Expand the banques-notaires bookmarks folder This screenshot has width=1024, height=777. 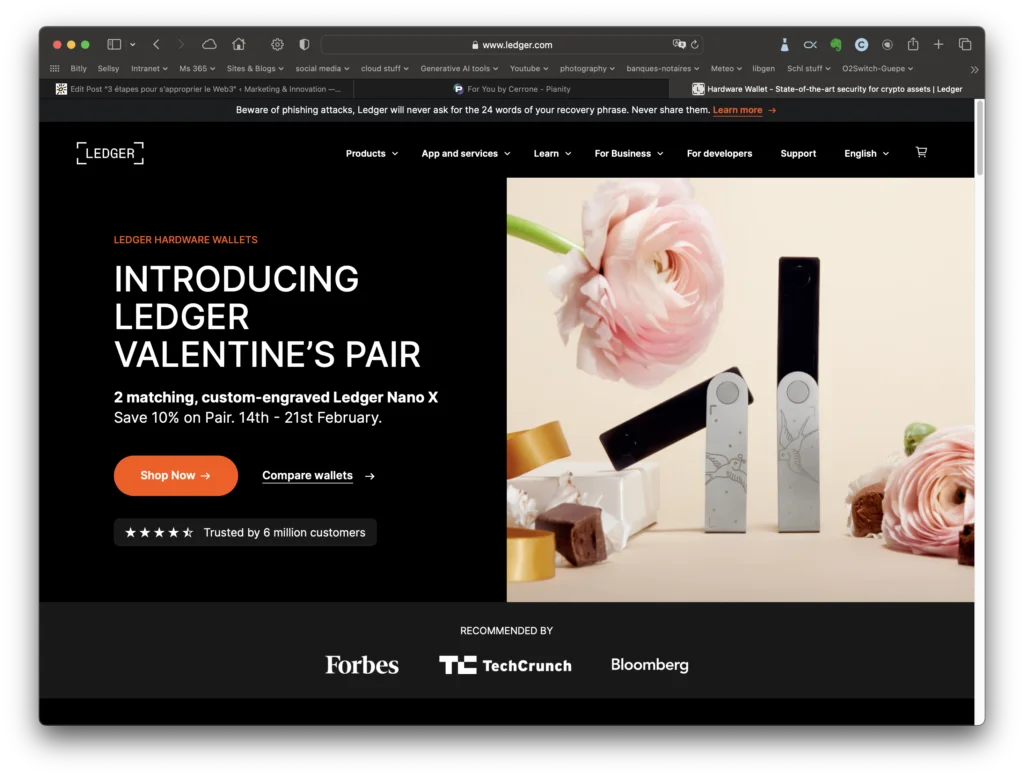(662, 69)
